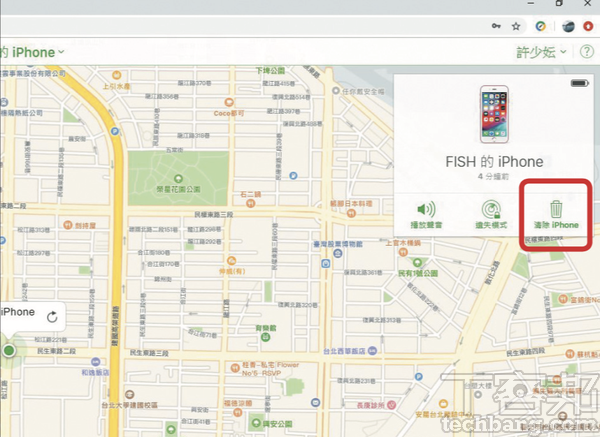Select 上官木桶鍋 restaurant marker
Screen dimensions: 600x437
coord(403,252)
